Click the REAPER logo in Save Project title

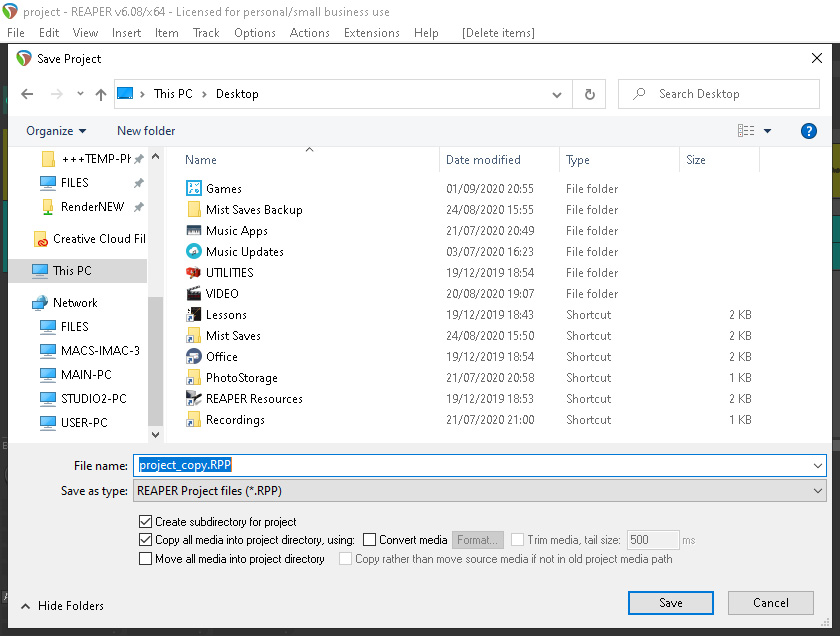[24, 58]
